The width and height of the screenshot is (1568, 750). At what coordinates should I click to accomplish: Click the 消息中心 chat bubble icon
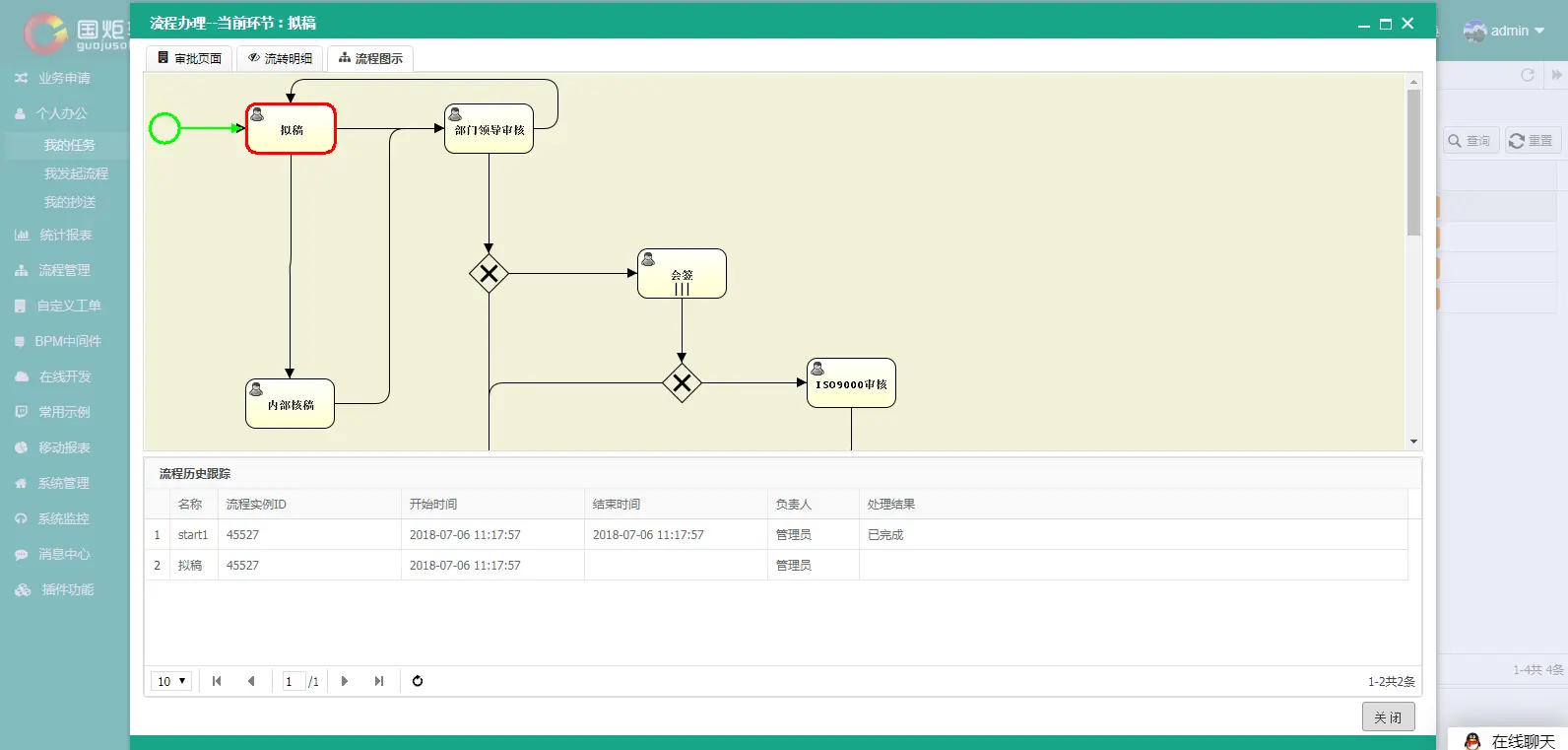tap(21, 555)
